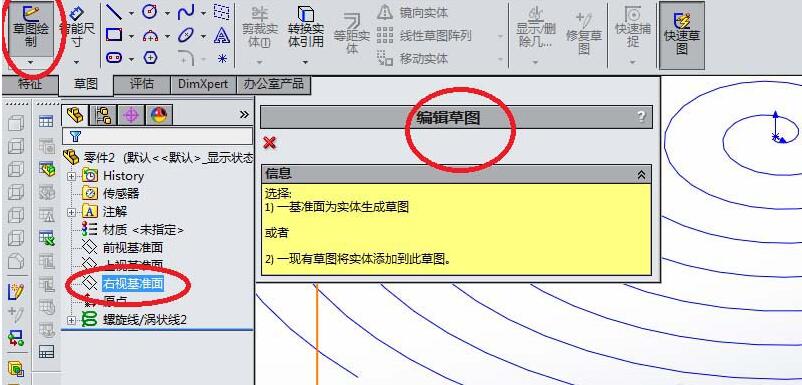Select the Centerpoint Arc sketch tool
Image resolution: width=802 pixels, height=385 pixels.
tap(149, 36)
